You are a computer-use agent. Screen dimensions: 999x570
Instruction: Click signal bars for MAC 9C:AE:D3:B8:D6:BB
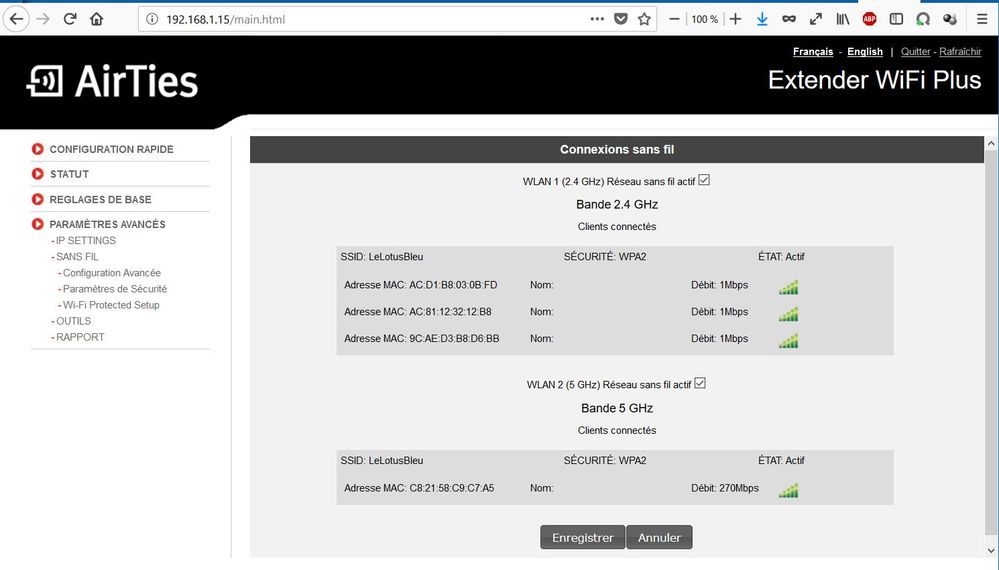[x=788, y=340]
